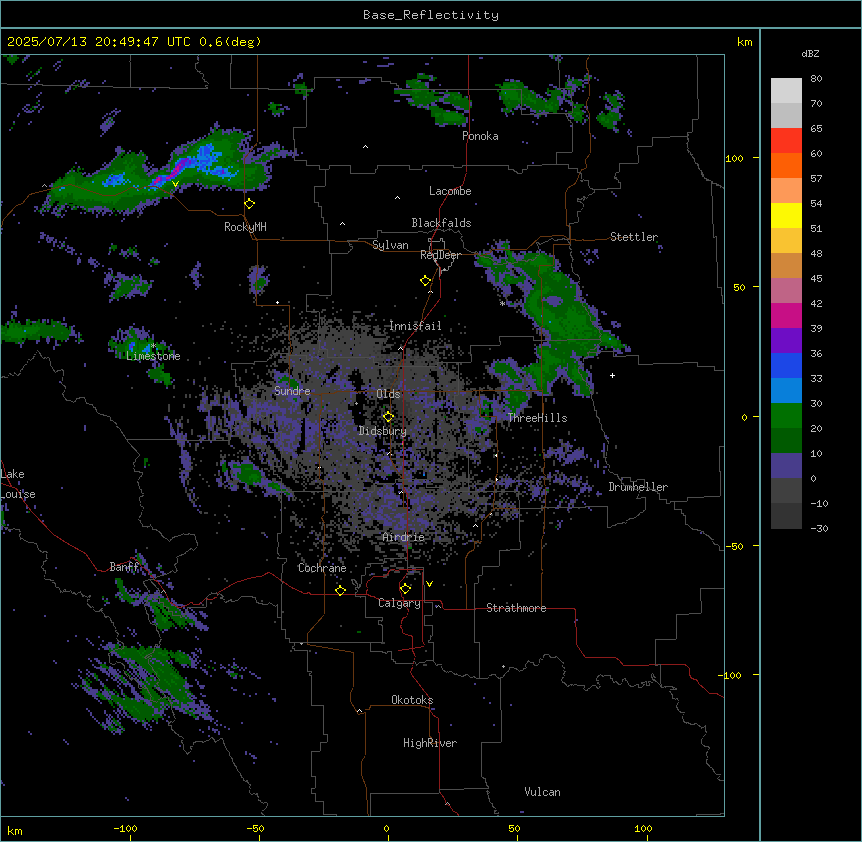862x842 pixels.
Task: Choose the royal blue swatch between 36 and 33
Action: 786,365
